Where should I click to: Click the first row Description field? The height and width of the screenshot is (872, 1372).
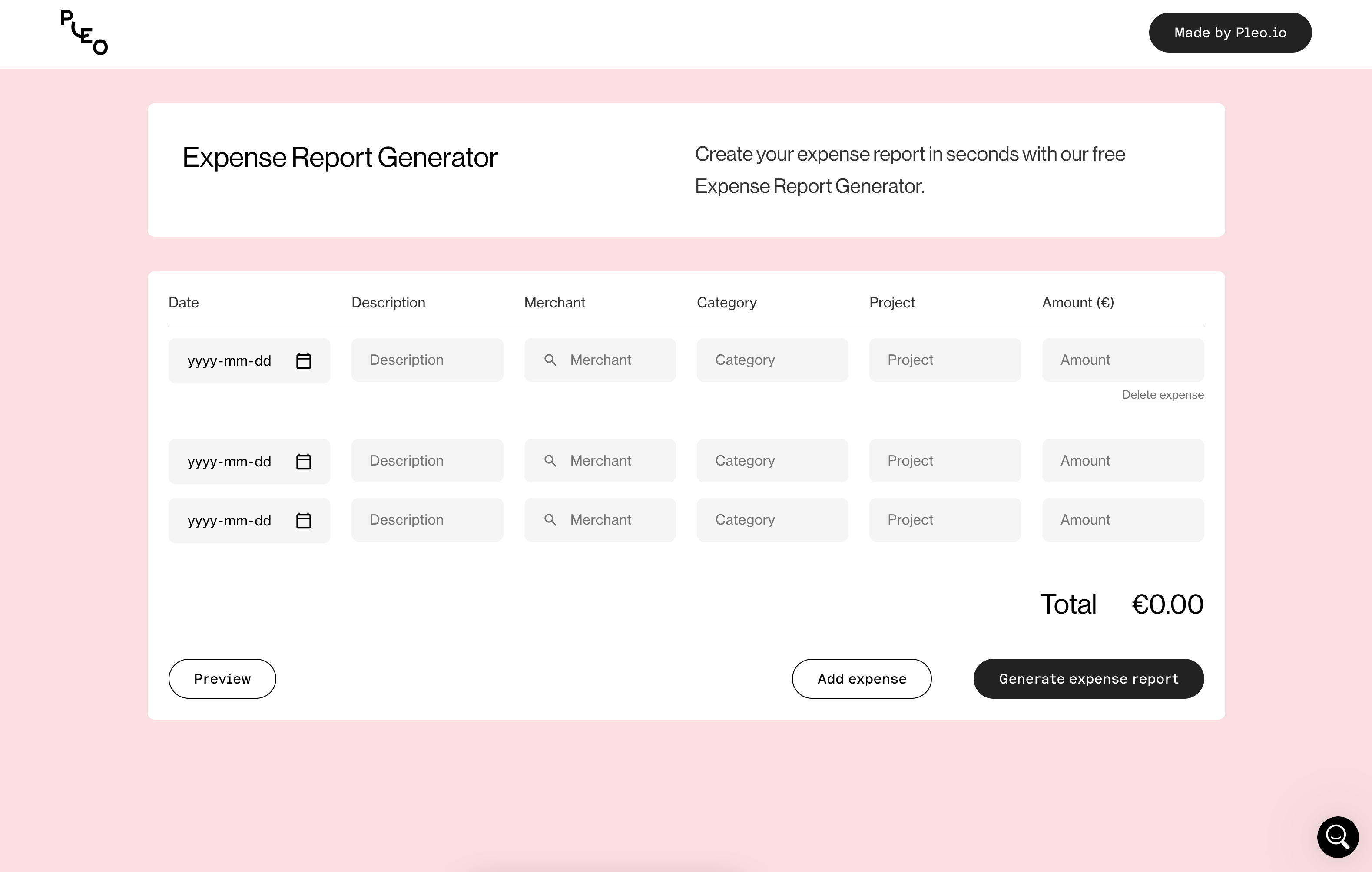click(428, 360)
